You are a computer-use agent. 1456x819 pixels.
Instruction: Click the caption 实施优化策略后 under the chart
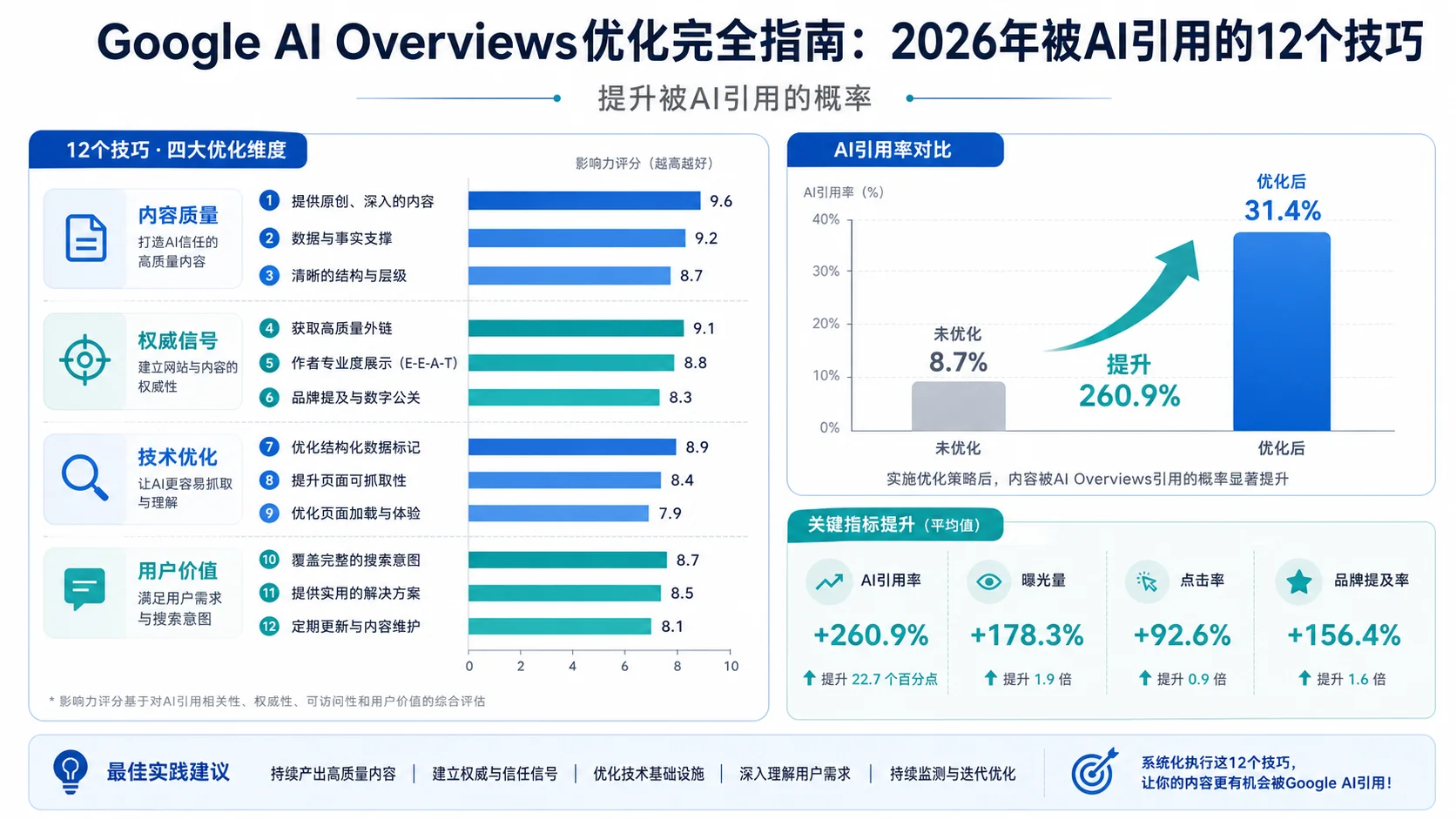pos(1087,479)
